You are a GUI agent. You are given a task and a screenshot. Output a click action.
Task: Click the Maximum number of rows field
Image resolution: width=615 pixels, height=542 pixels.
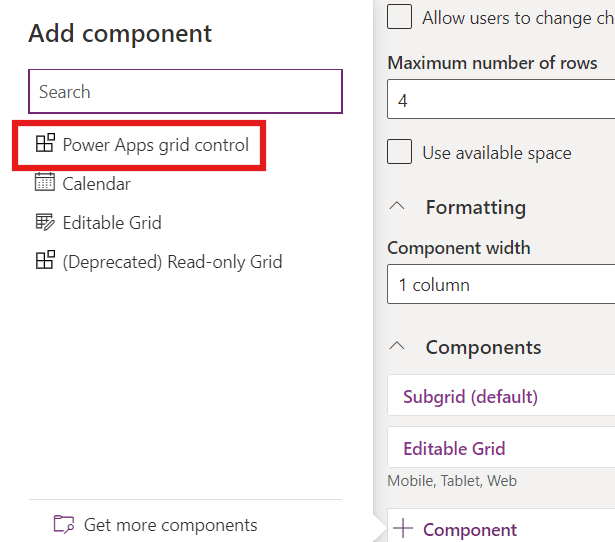[500, 101]
